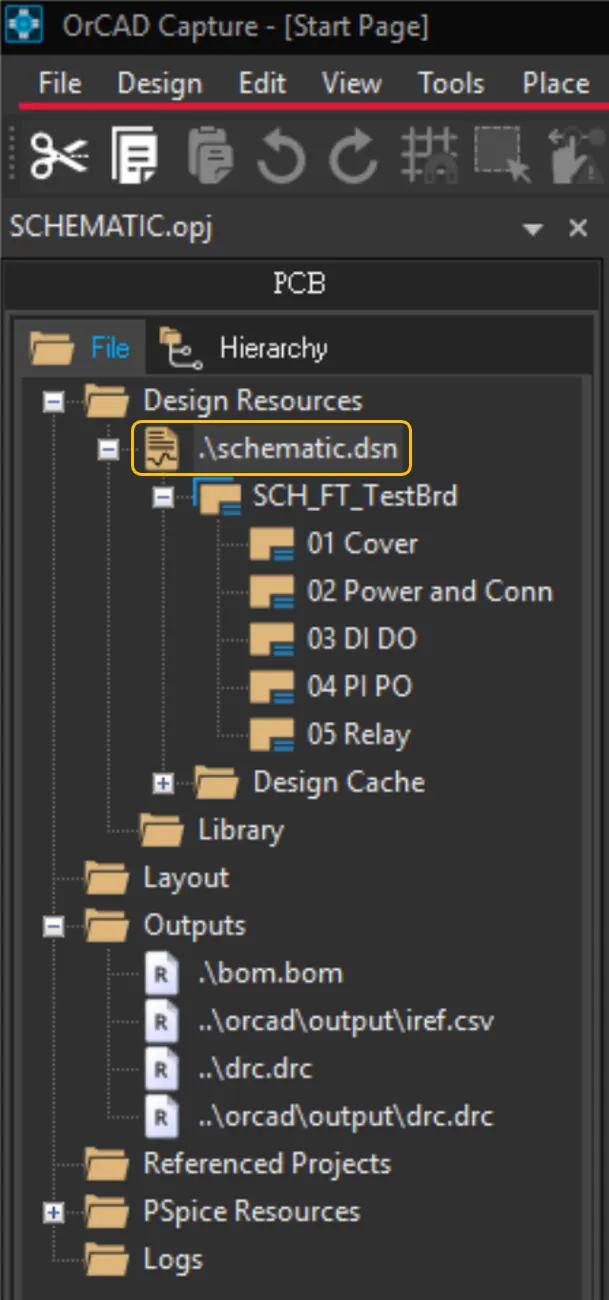Select the ..\orcad\output\iref.csv file
Image resolution: width=609 pixels, height=1300 pixels.
click(346, 1021)
